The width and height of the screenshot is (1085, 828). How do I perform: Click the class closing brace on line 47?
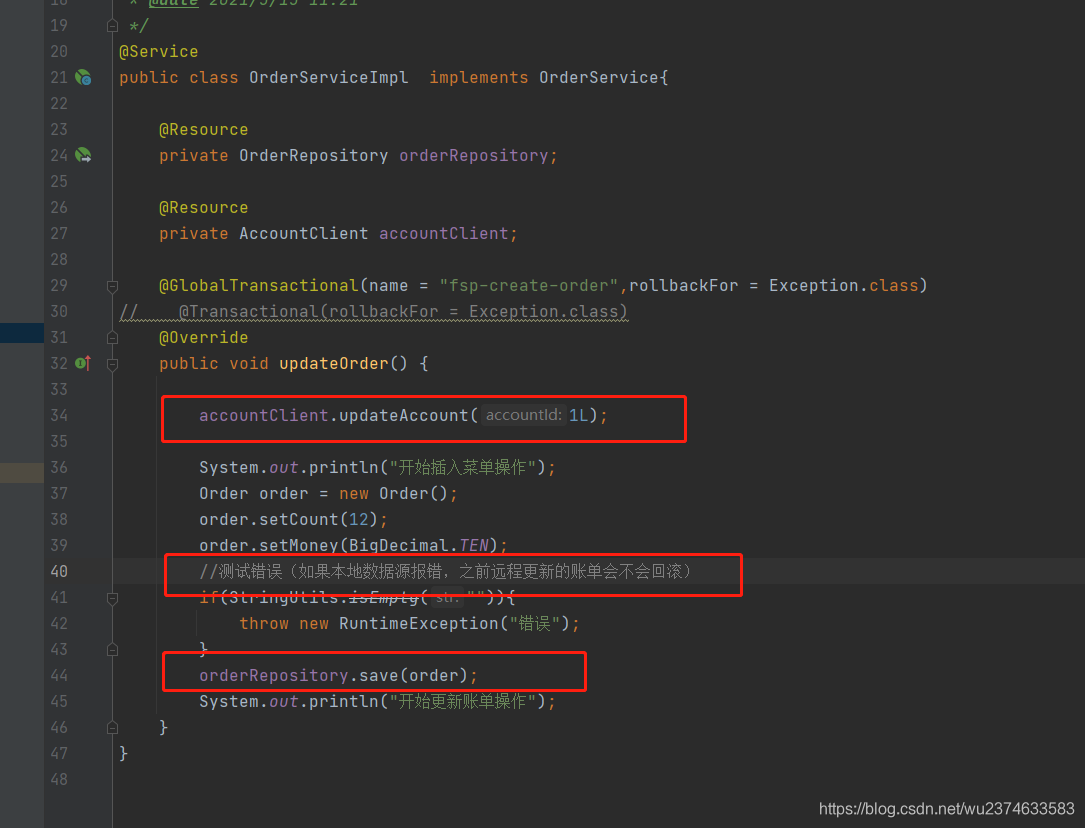point(123,753)
